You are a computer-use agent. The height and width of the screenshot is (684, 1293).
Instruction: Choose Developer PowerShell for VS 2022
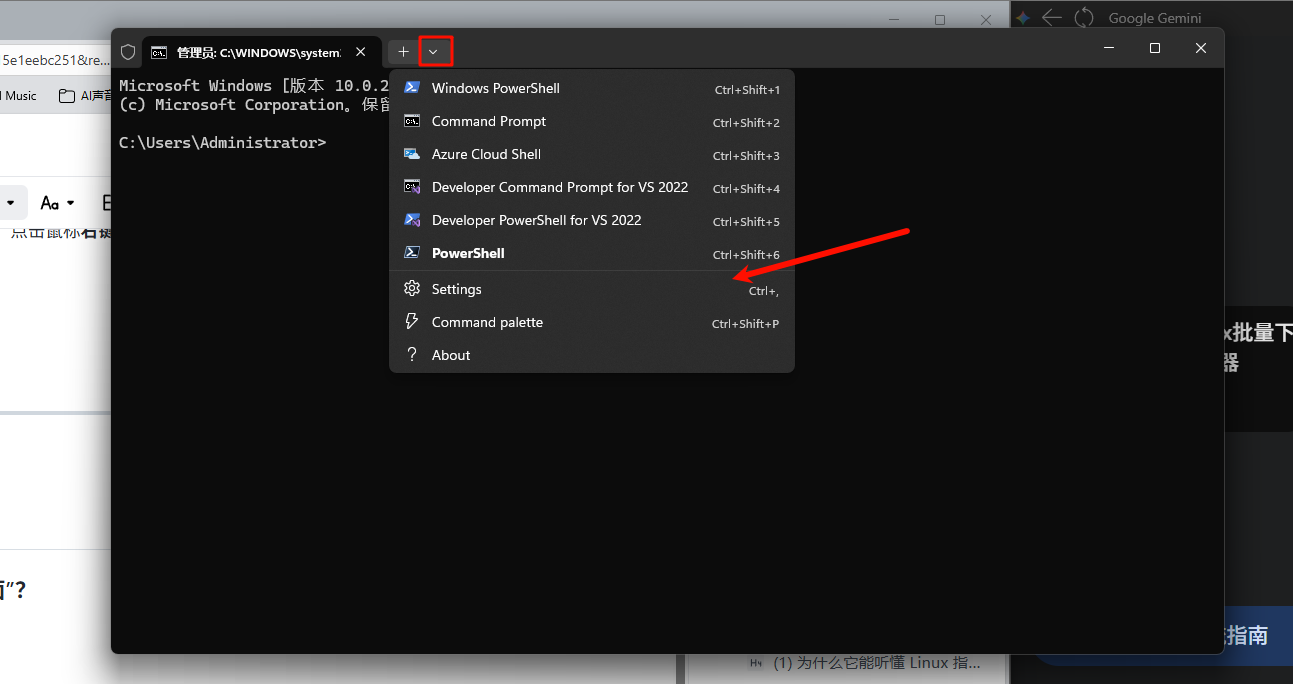click(x=536, y=220)
